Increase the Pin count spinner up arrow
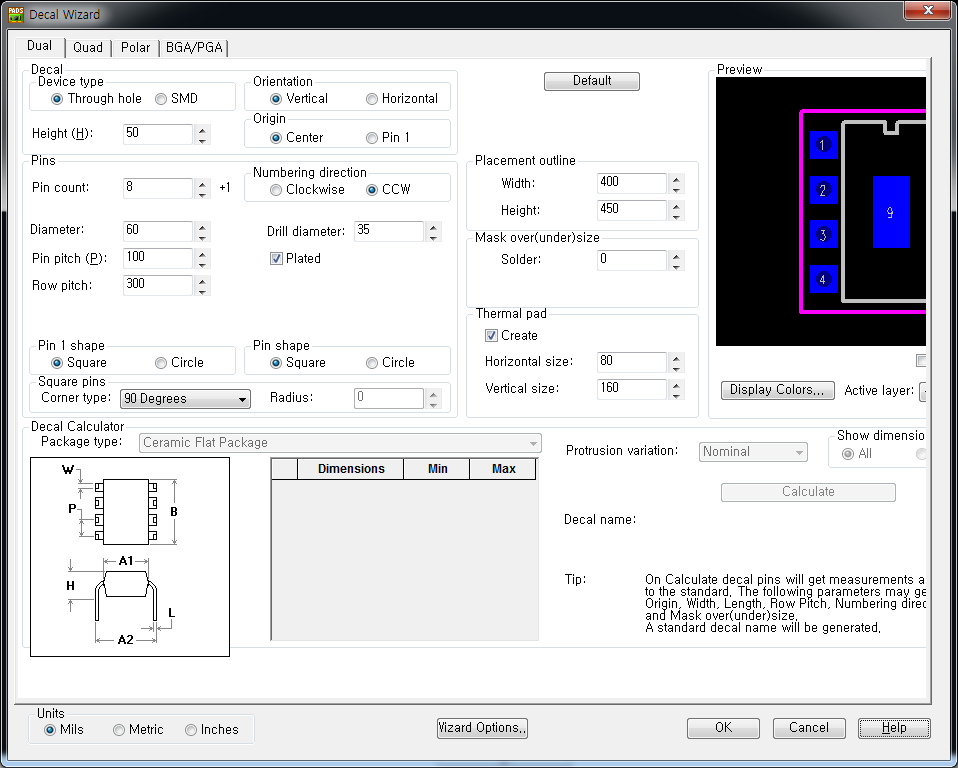 coord(203,183)
